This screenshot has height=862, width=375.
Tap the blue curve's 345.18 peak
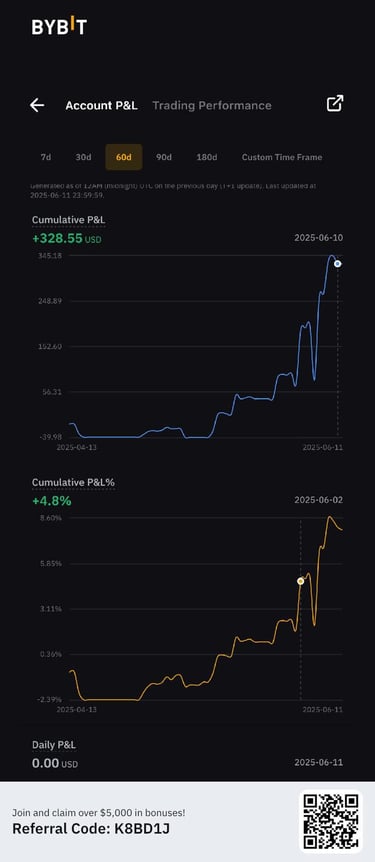coord(332,256)
